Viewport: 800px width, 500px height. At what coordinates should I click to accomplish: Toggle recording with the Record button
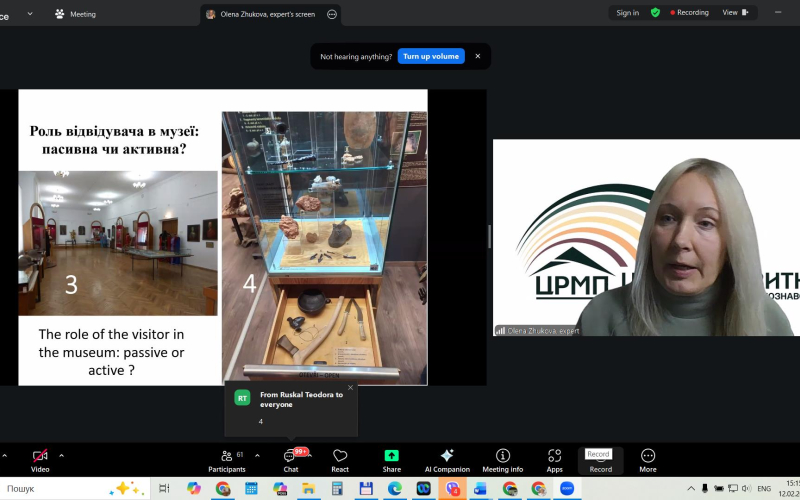[600, 461]
